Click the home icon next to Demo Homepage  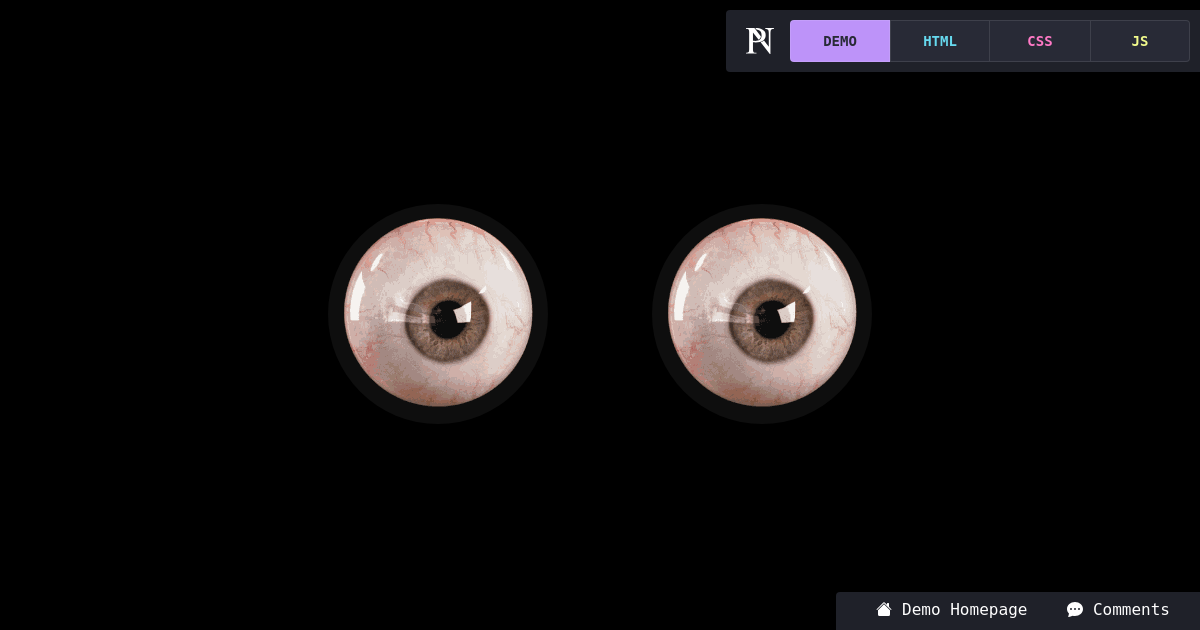point(884,610)
